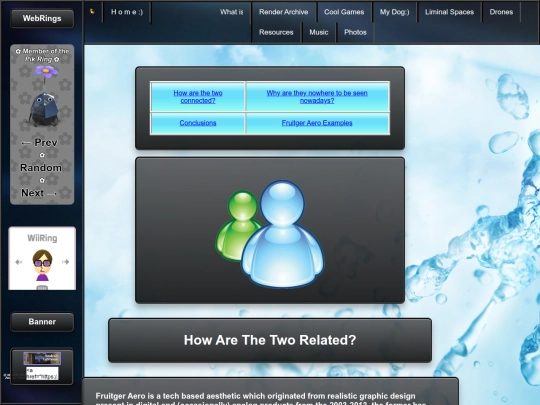This screenshot has height=405, width=540.
Task: Click the WiiRing title text
Action: pos(42,238)
